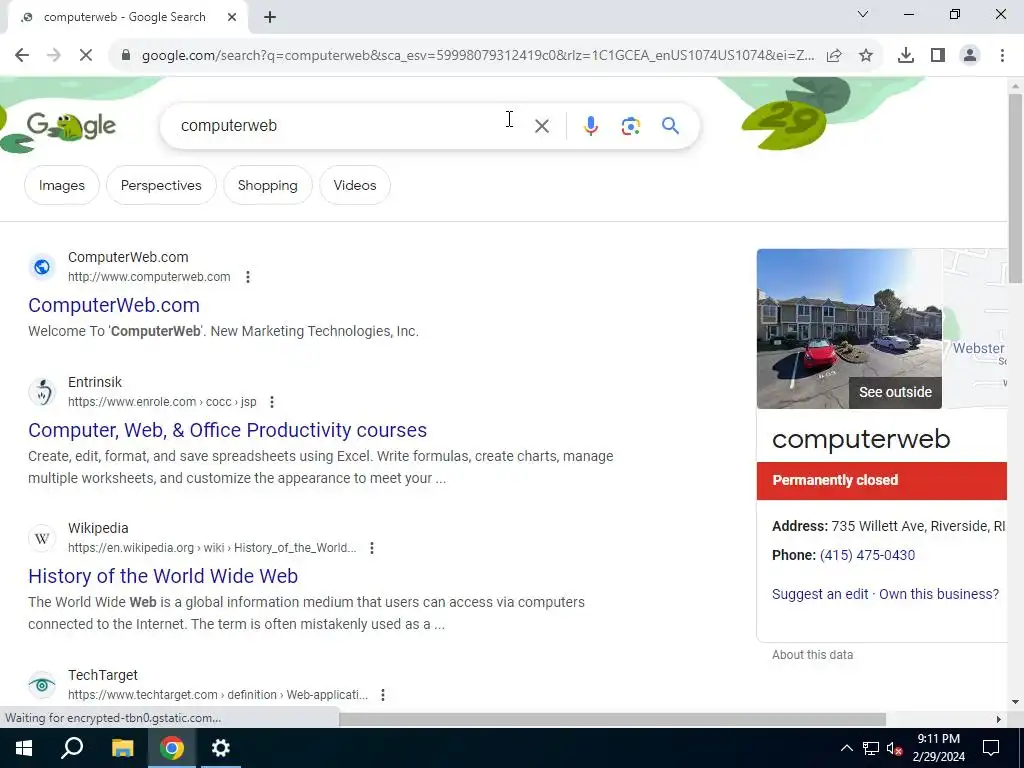Open Windows taskbar search
This screenshot has height=768, width=1024.
[x=72, y=748]
